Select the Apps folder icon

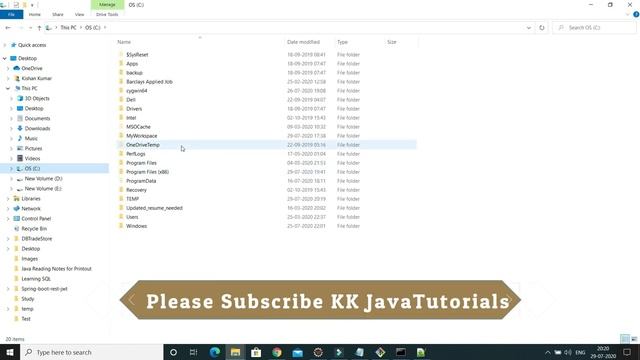121,63
